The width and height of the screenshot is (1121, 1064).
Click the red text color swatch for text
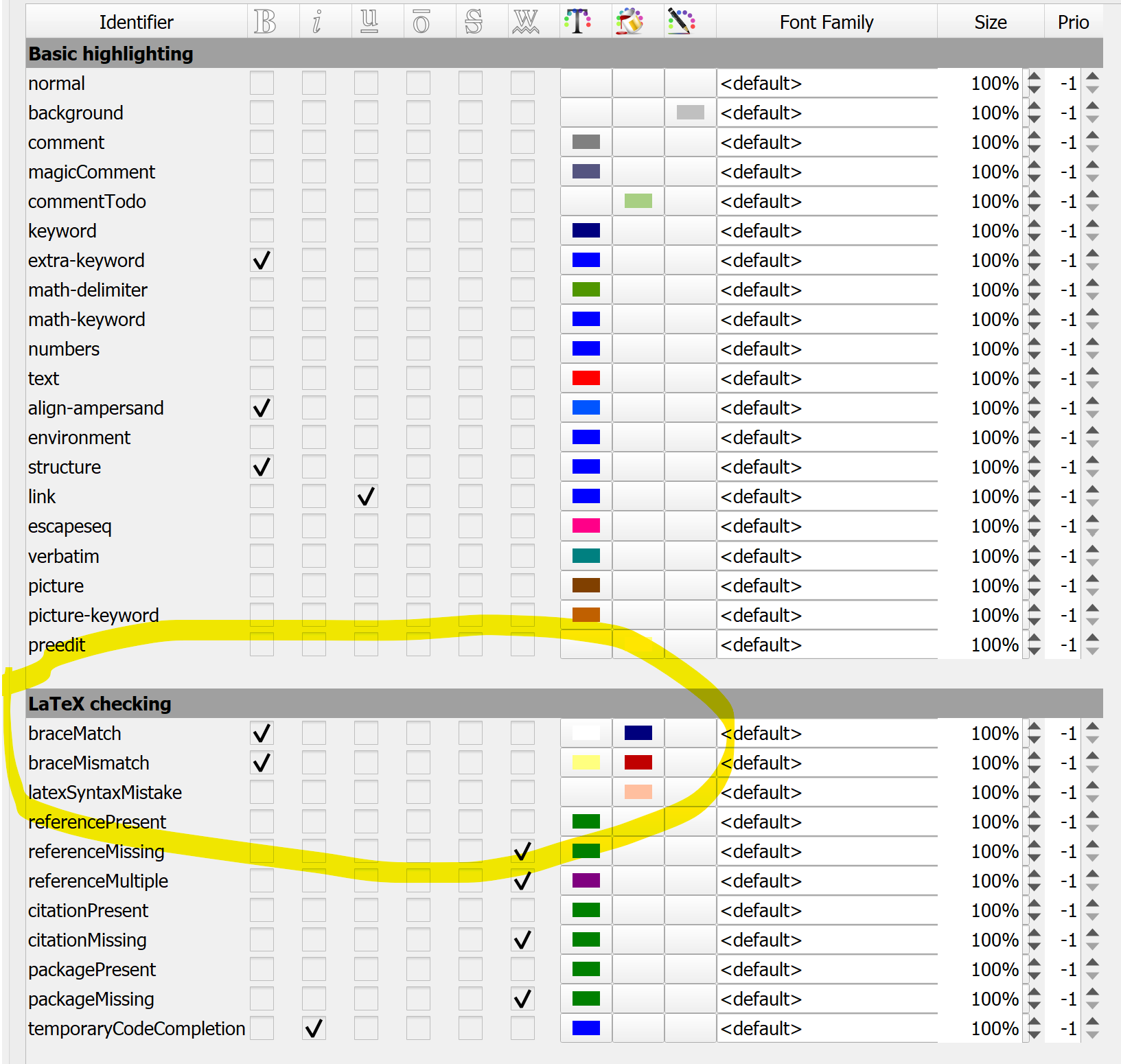585,378
